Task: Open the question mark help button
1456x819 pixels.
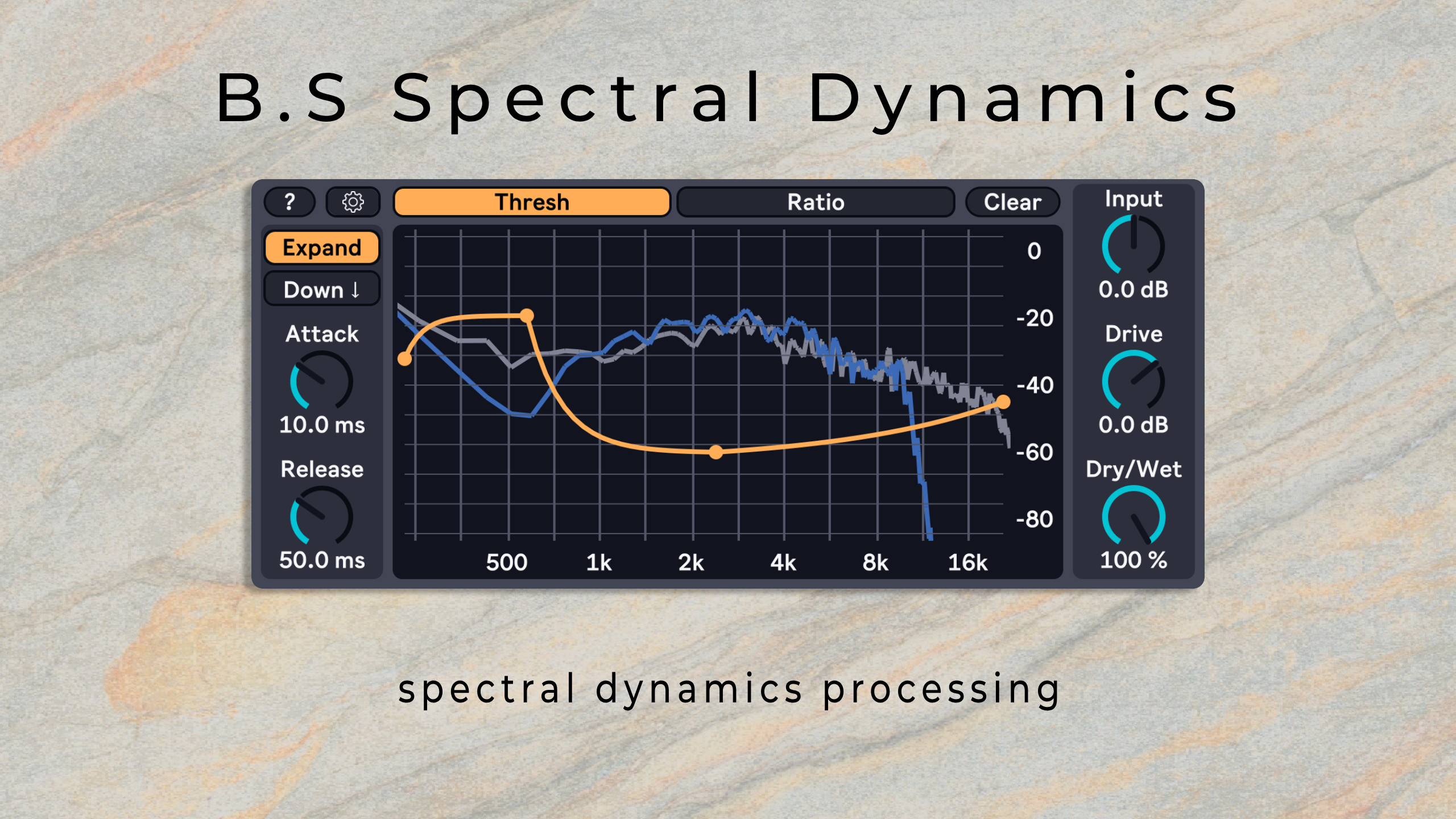Action: [290, 202]
